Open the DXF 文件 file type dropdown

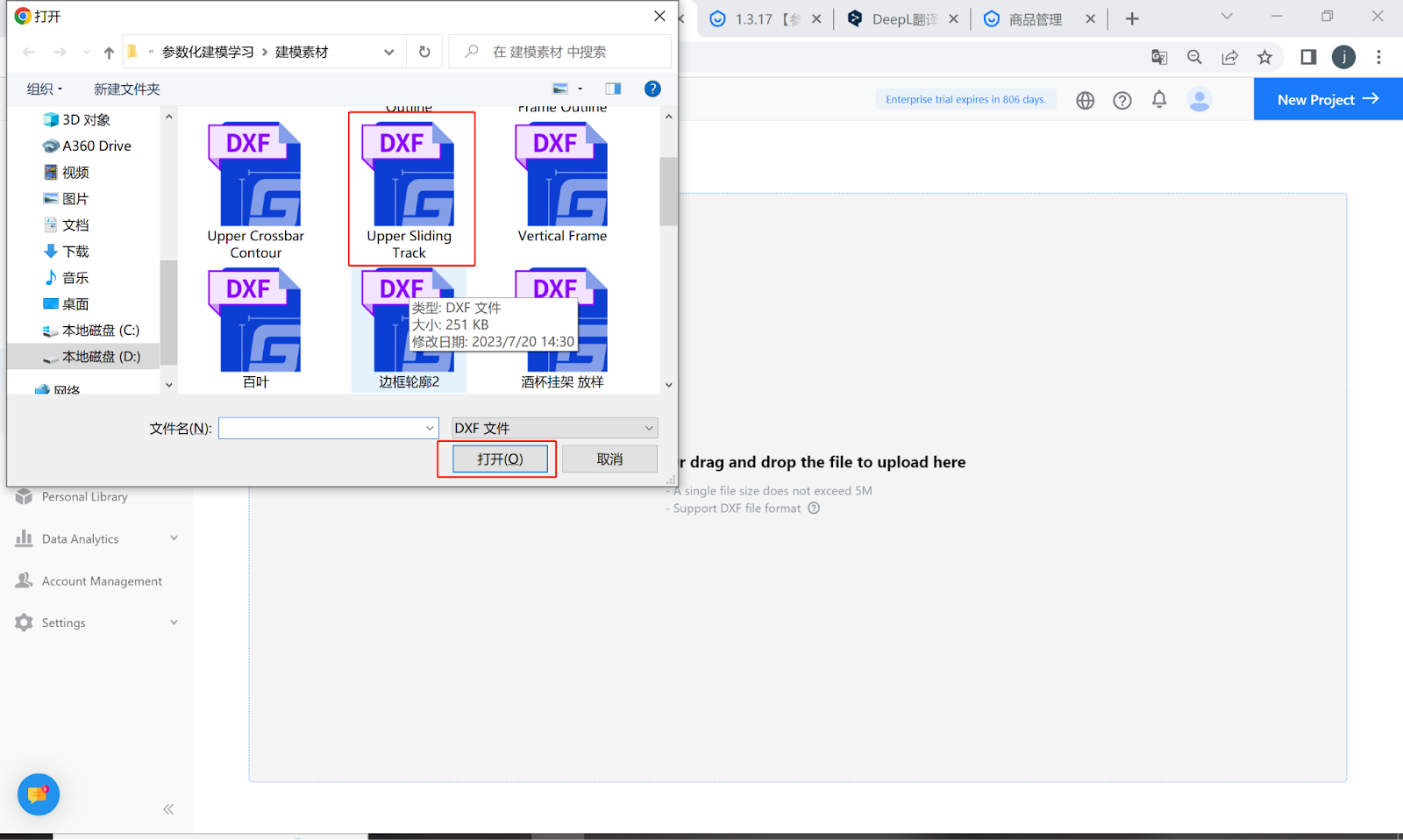tap(554, 428)
